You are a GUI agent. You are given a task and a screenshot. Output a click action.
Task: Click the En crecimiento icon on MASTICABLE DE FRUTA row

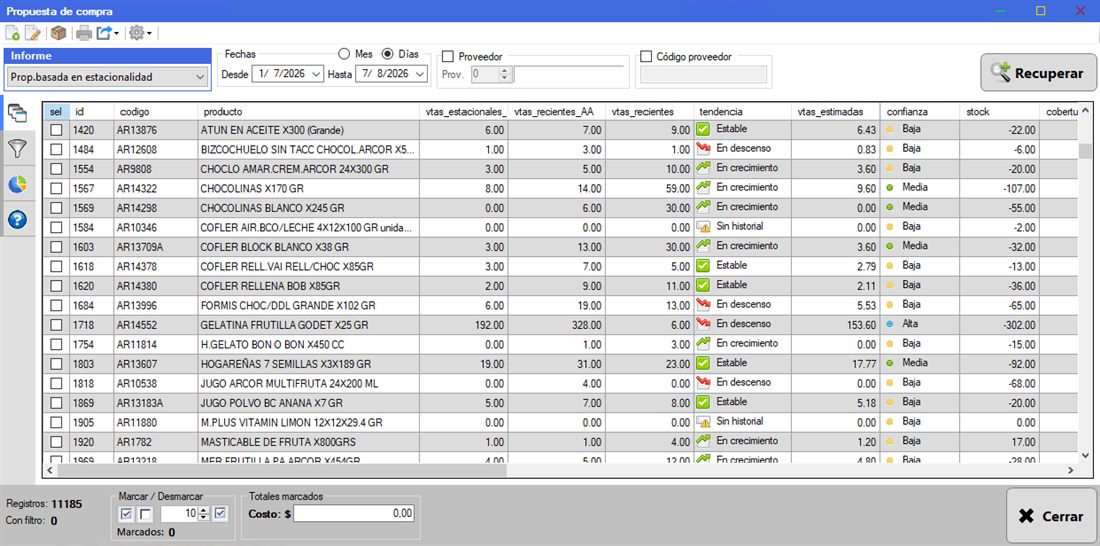tap(703, 441)
